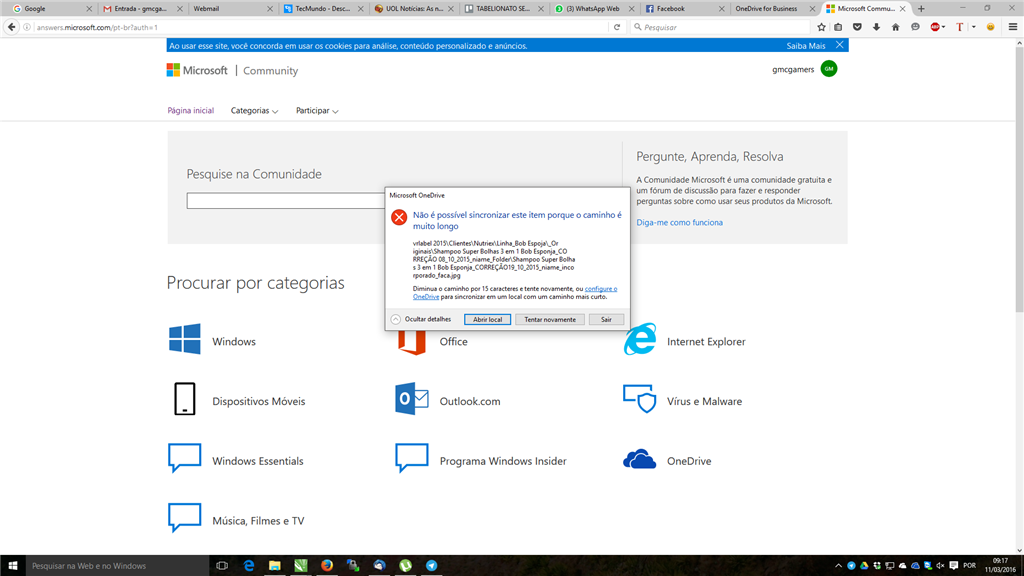Click the OneDrive cloud category icon

click(x=639, y=460)
